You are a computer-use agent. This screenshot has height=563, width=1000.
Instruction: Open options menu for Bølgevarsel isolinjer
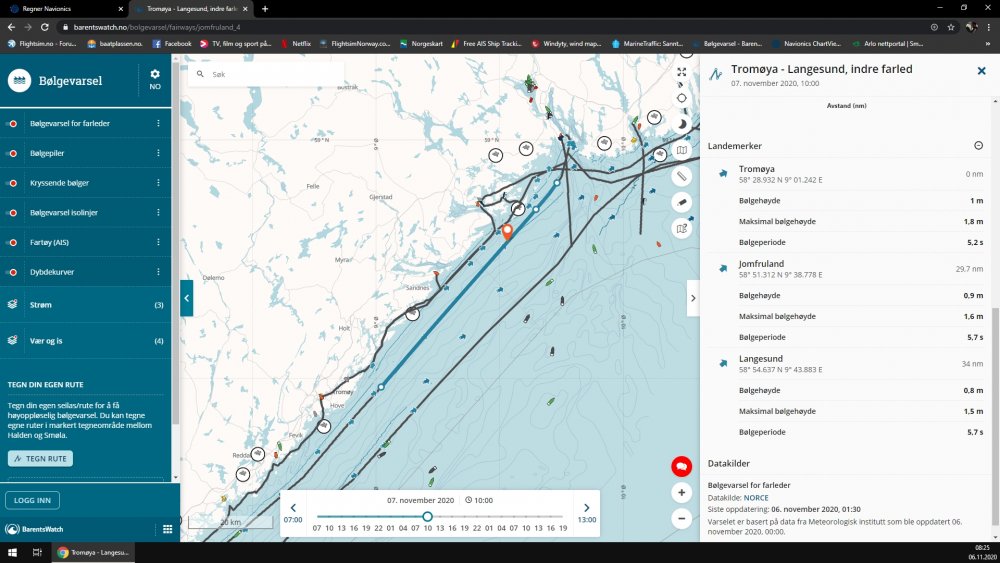point(158,212)
